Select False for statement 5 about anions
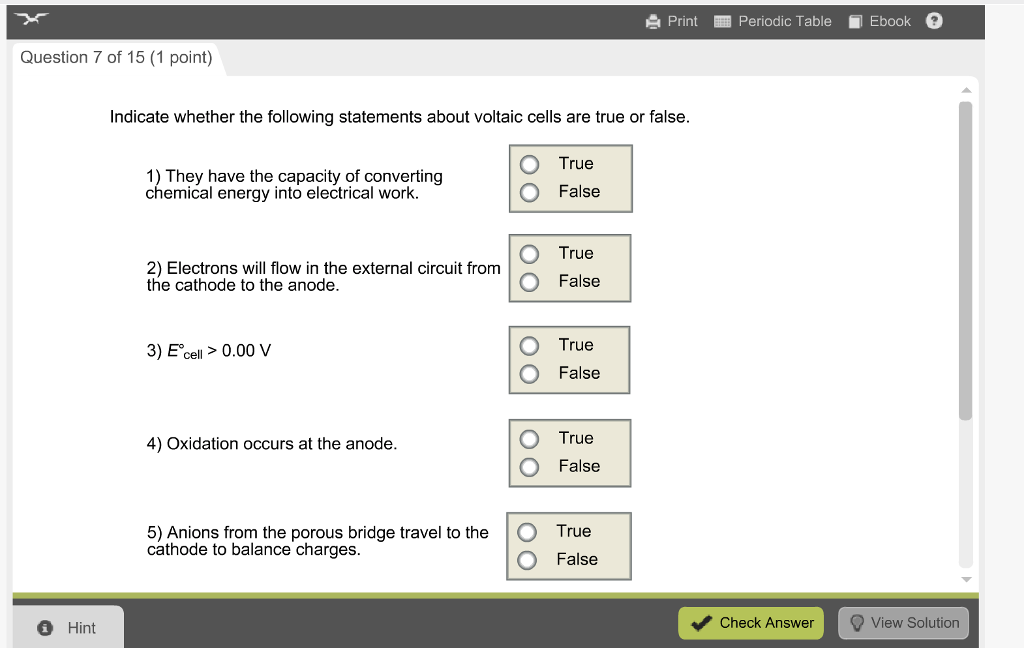Screen dimensions: 1024x648 pos(527,560)
